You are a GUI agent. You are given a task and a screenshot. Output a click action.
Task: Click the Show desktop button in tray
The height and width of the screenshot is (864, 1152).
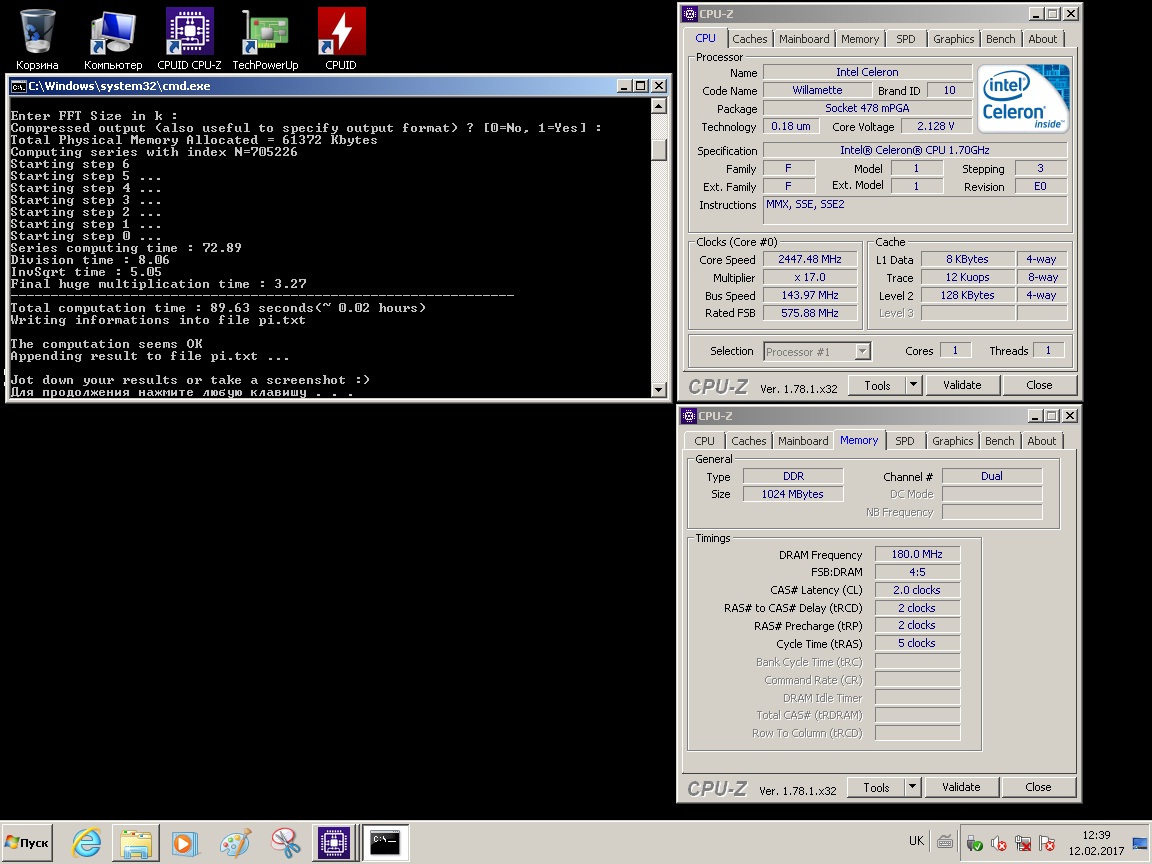coord(1140,843)
